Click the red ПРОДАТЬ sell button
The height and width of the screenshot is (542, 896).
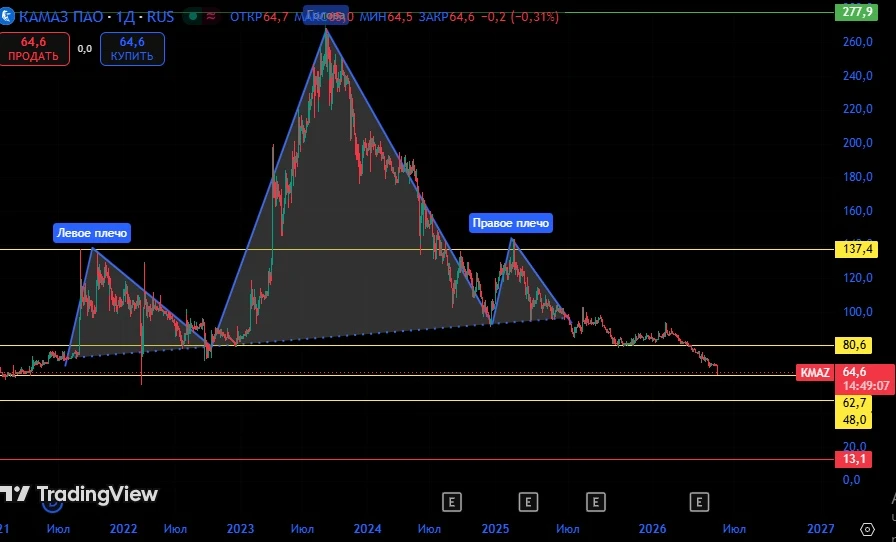34,49
